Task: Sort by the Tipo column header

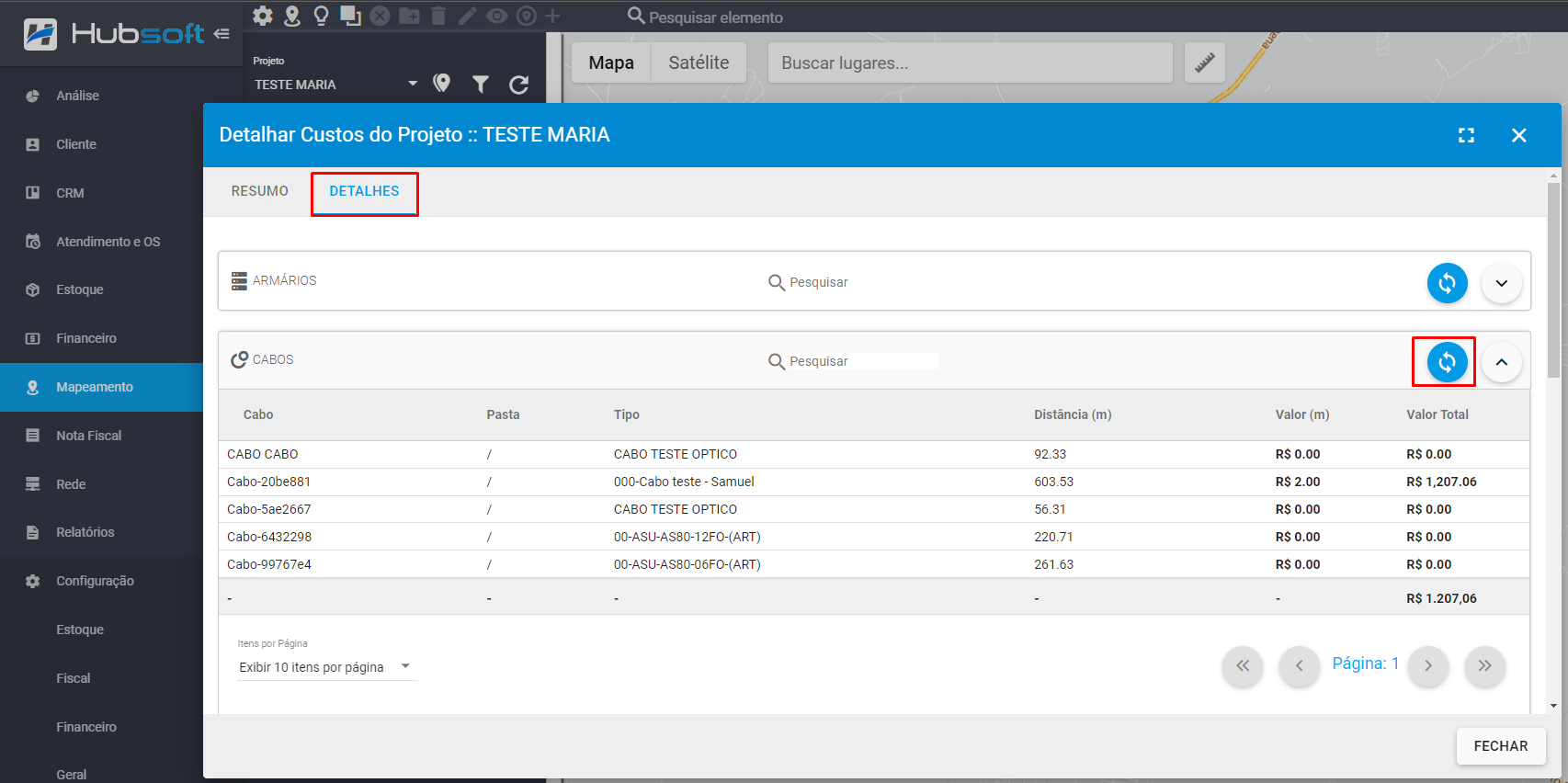Action: click(x=627, y=414)
